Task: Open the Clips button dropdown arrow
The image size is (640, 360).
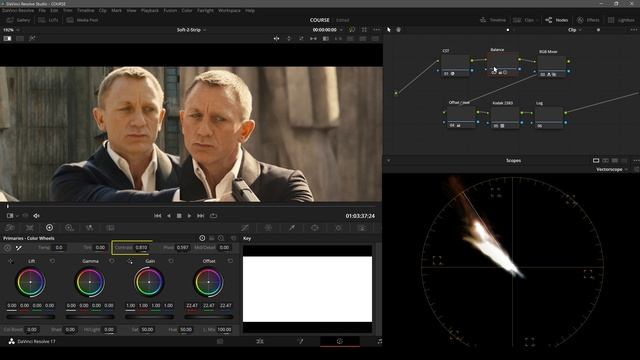Action: tap(537, 20)
